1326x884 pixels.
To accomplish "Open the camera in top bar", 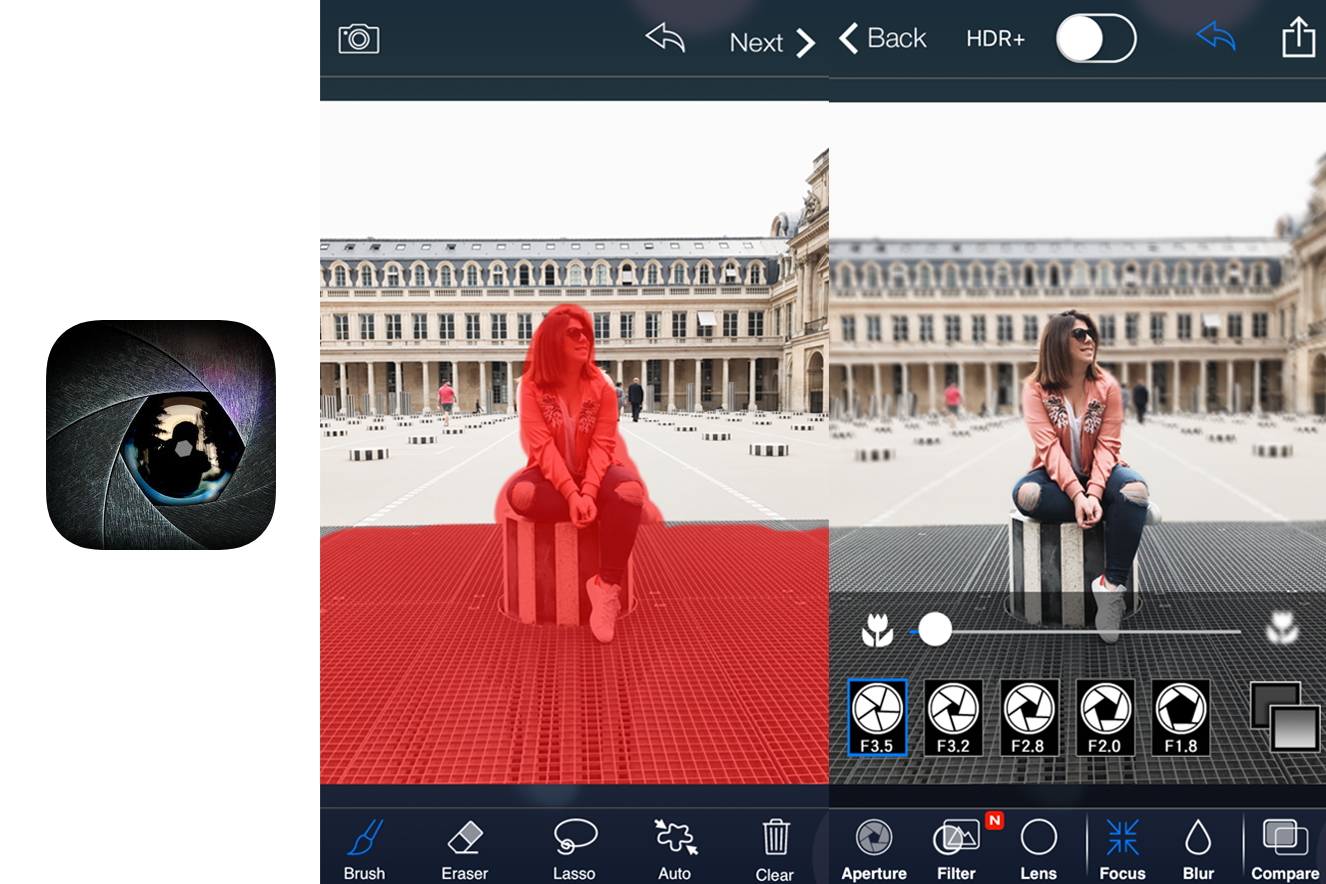I will [359, 39].
